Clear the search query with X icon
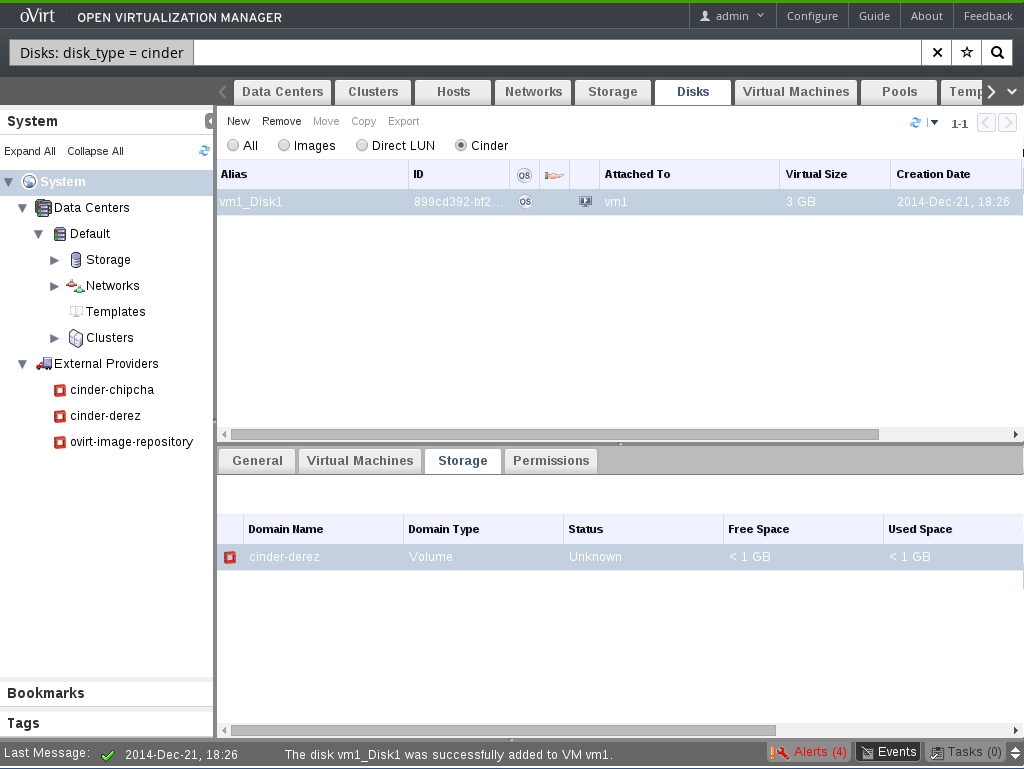The width and height of the screenshot is (1024, 769). point(937,53)
